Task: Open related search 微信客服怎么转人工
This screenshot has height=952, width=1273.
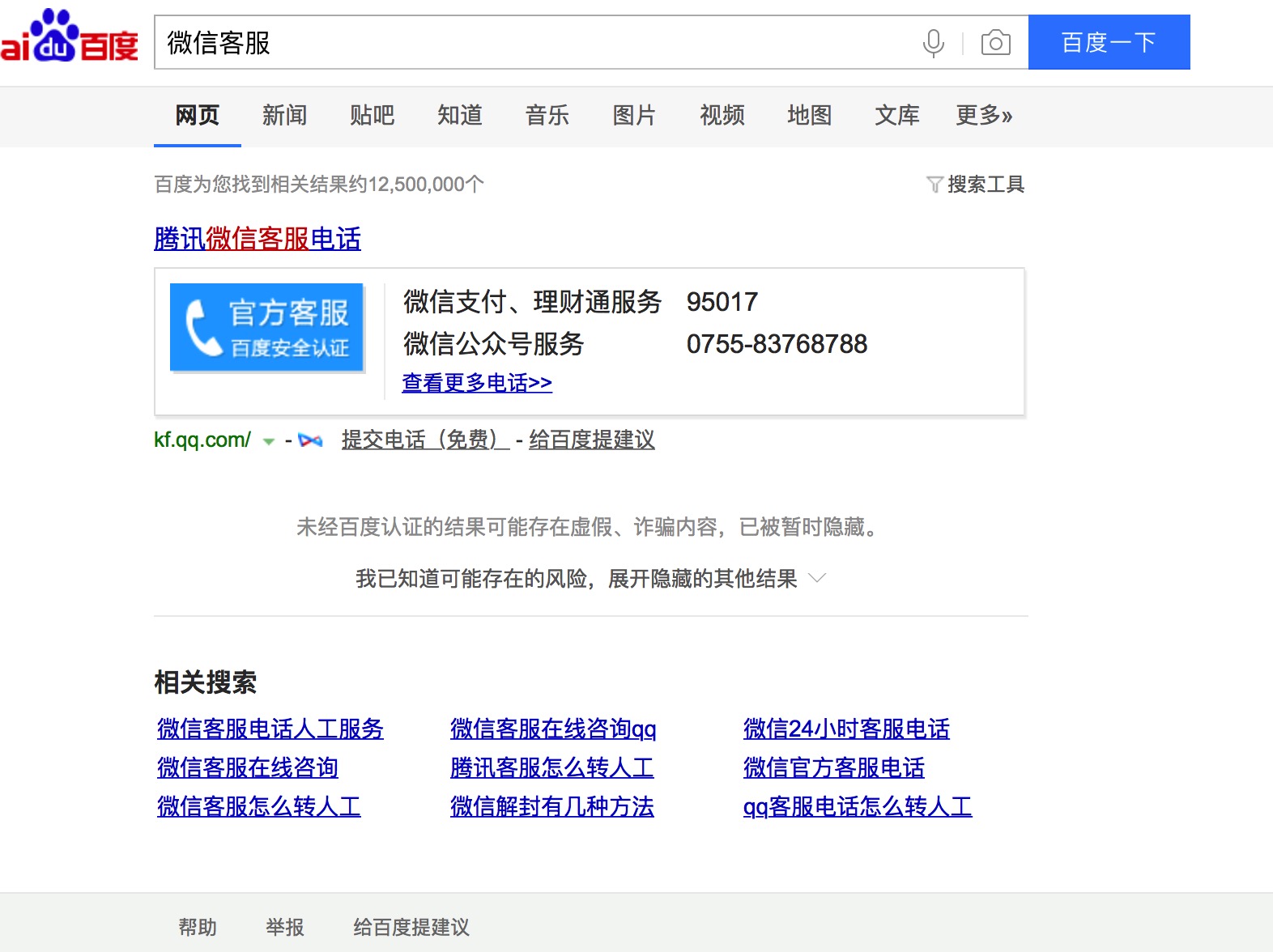Action: coord(259,806)
